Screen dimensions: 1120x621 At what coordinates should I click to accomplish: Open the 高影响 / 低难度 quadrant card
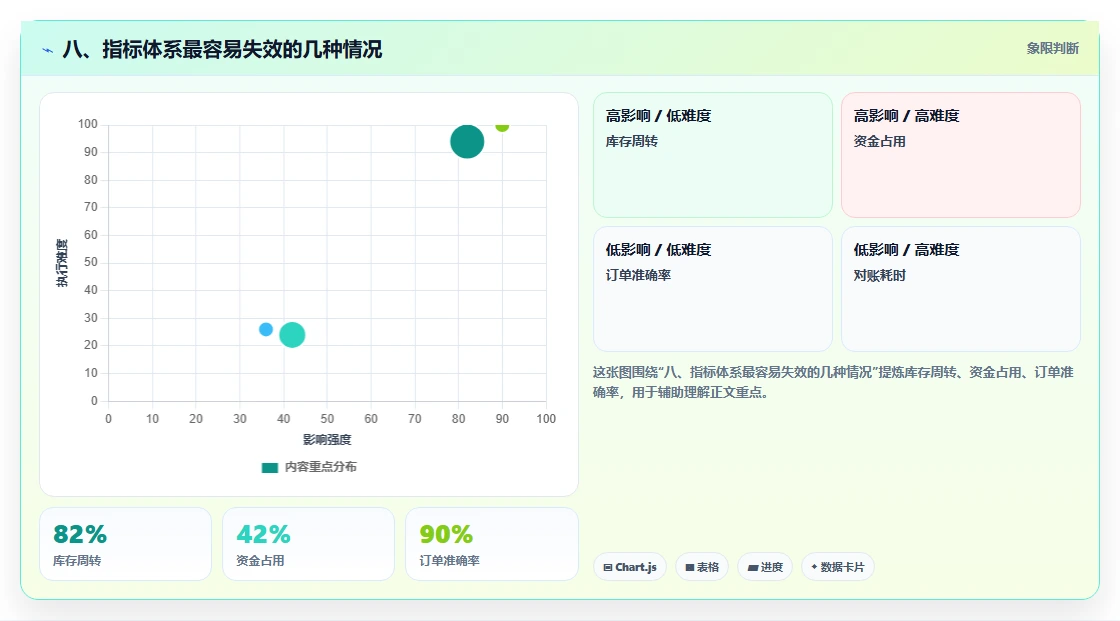click(x=713, y=155)
